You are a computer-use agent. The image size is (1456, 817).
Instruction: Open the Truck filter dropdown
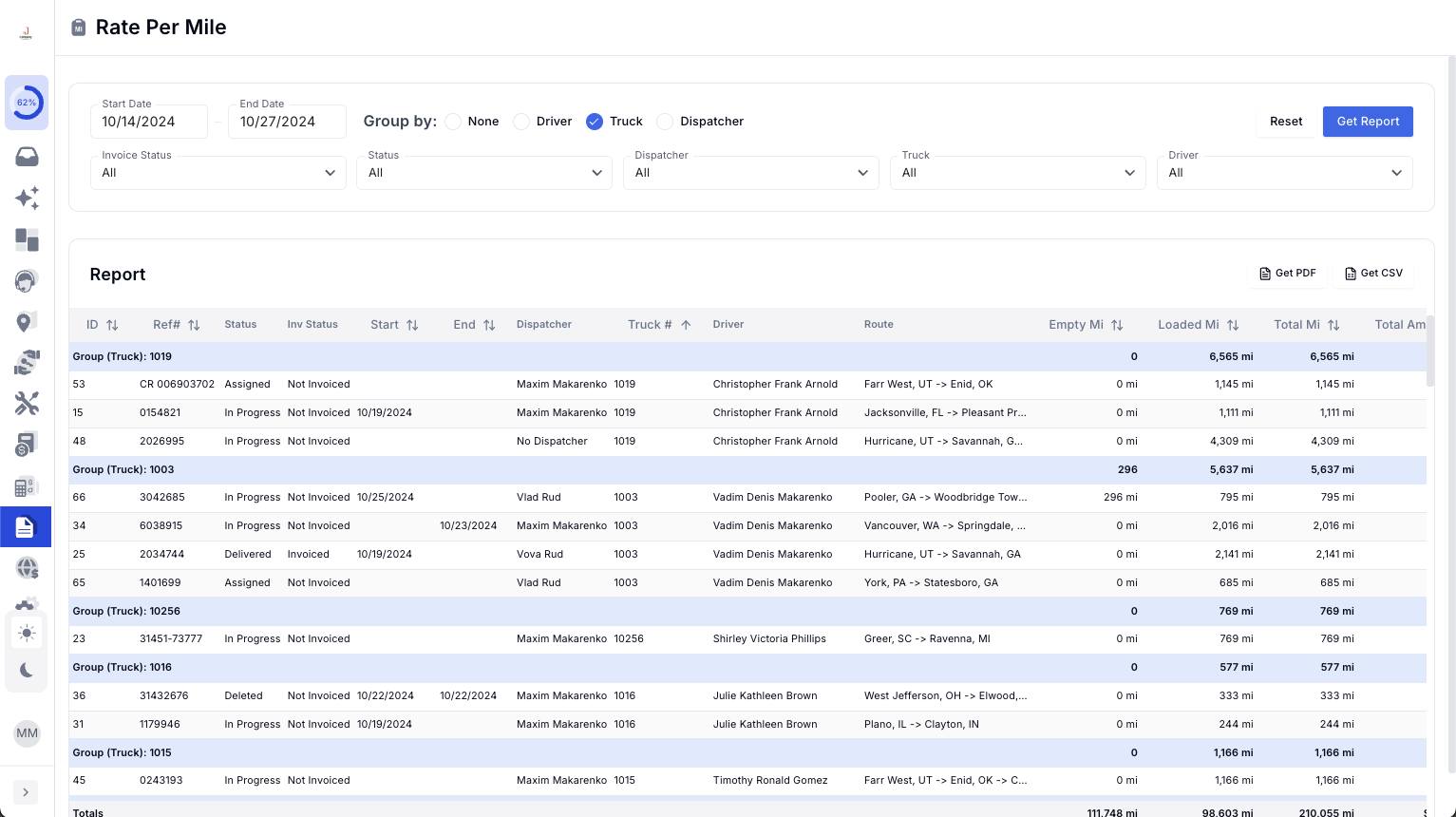(1017, 173)
